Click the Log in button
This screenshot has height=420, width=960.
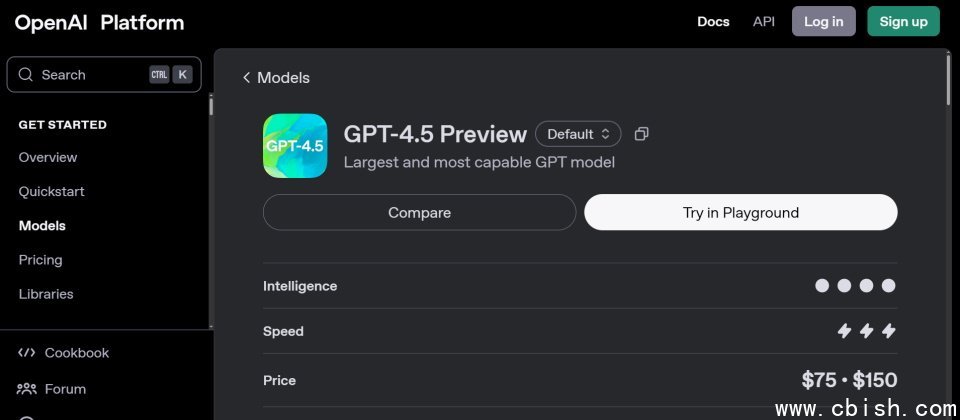[823, 21]
